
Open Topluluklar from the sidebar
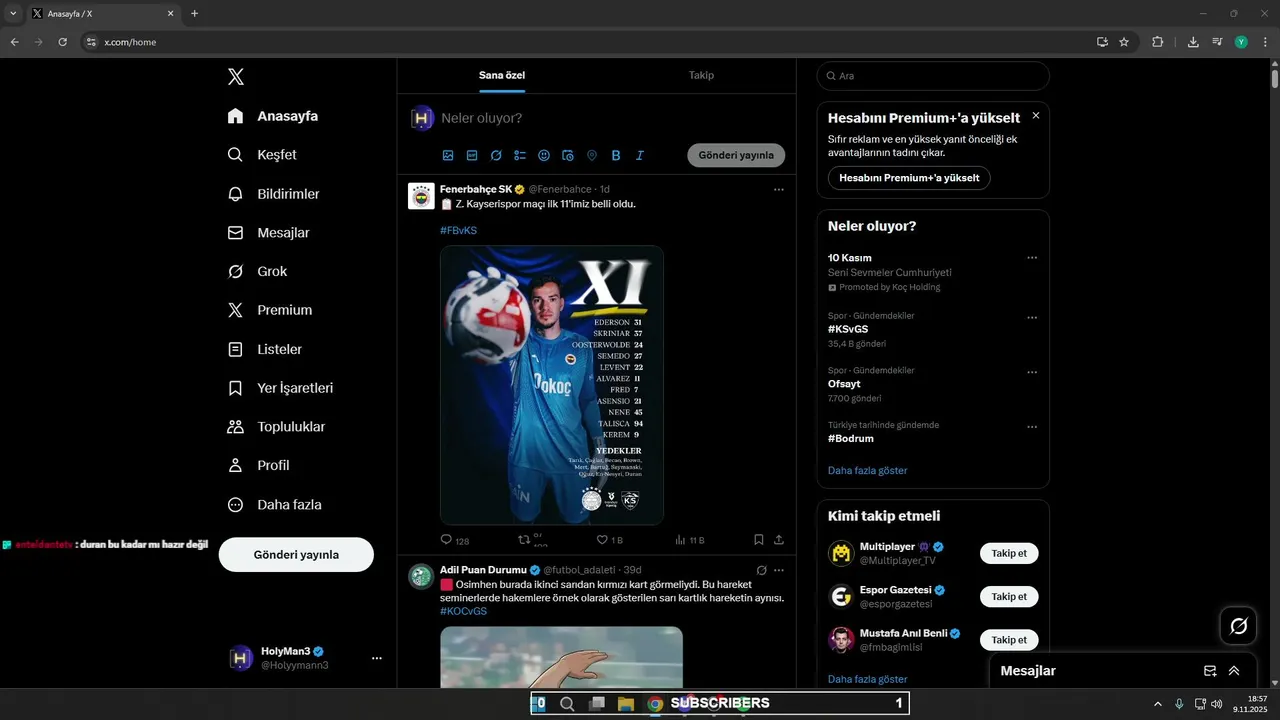pos(276,427)
